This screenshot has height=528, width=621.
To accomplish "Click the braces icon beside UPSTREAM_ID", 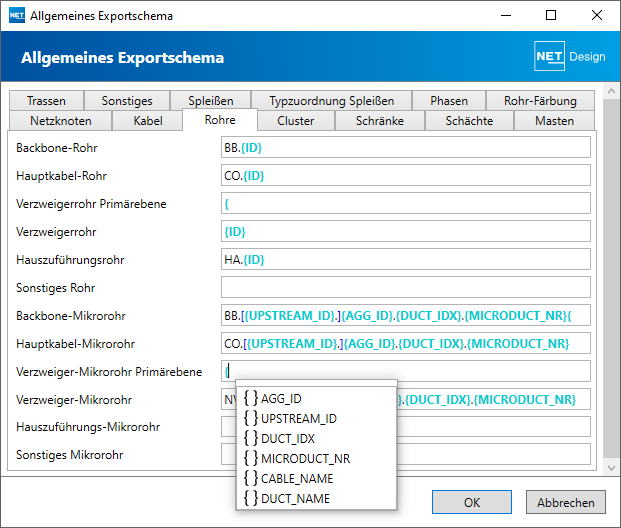I will (251, 418).
